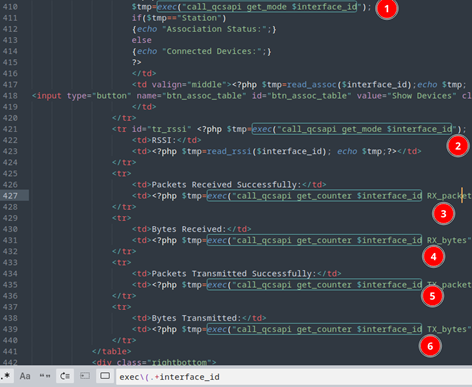Click the get_mode exec match on line 410
472x387 pixels.
click(x=257, y=7)
